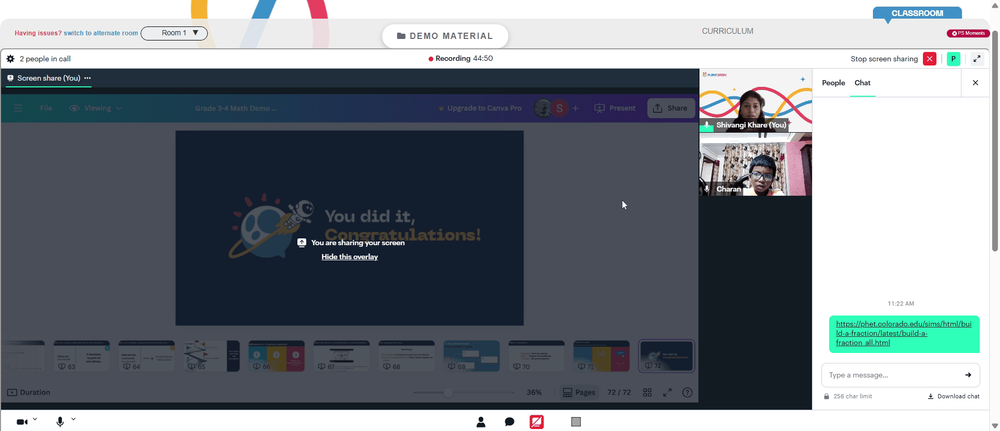Click the gray square stop icon
Viewport: 1000px width, 431px height.
pyautogui.click(x=576, y=421)
